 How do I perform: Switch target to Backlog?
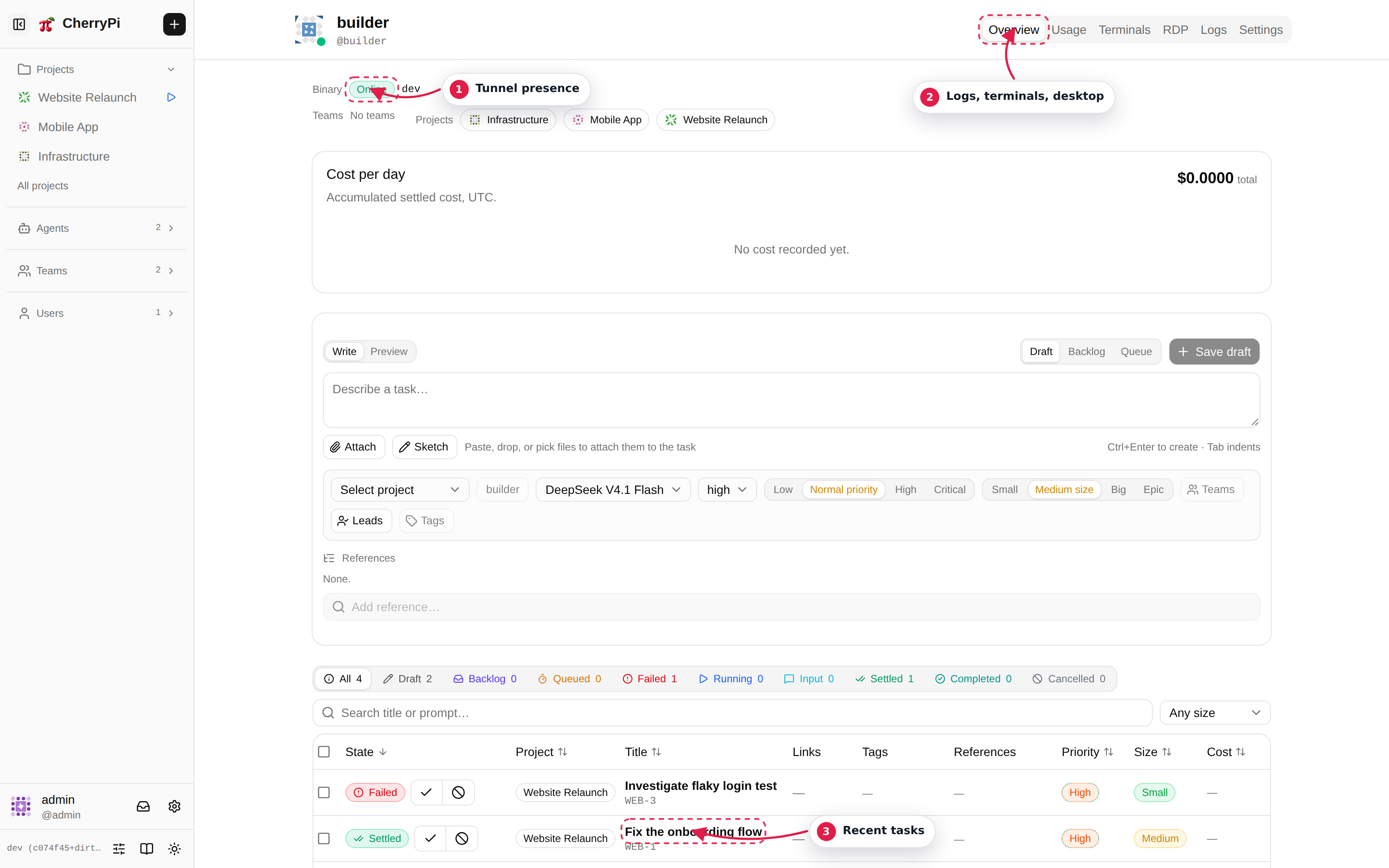pos(1086,352)
